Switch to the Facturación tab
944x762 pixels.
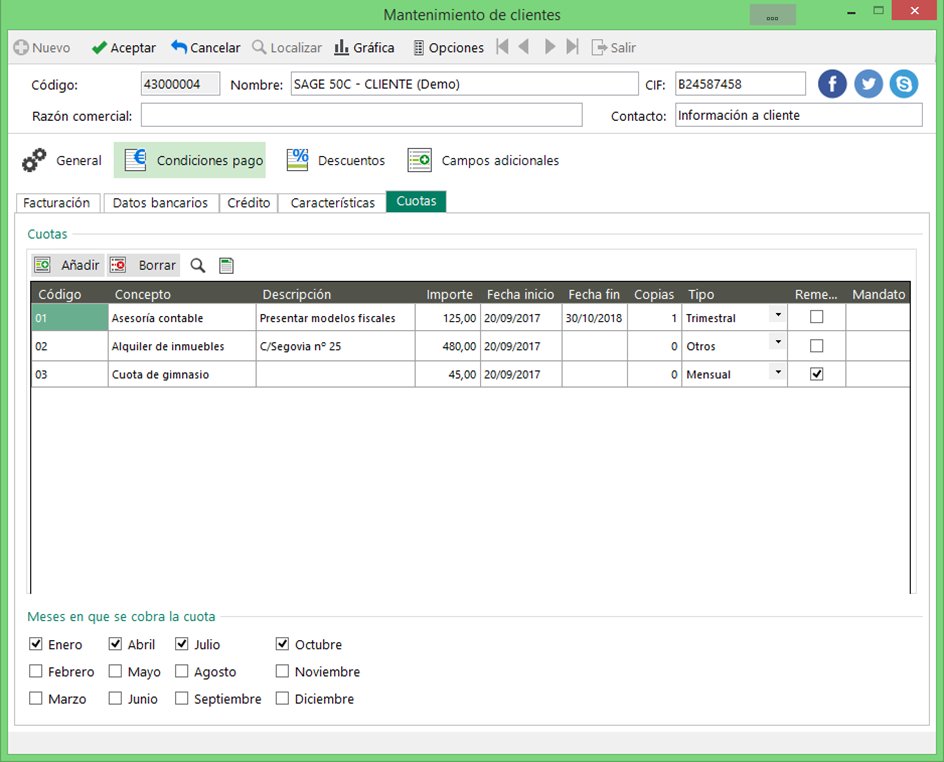[x=57, y=203]
